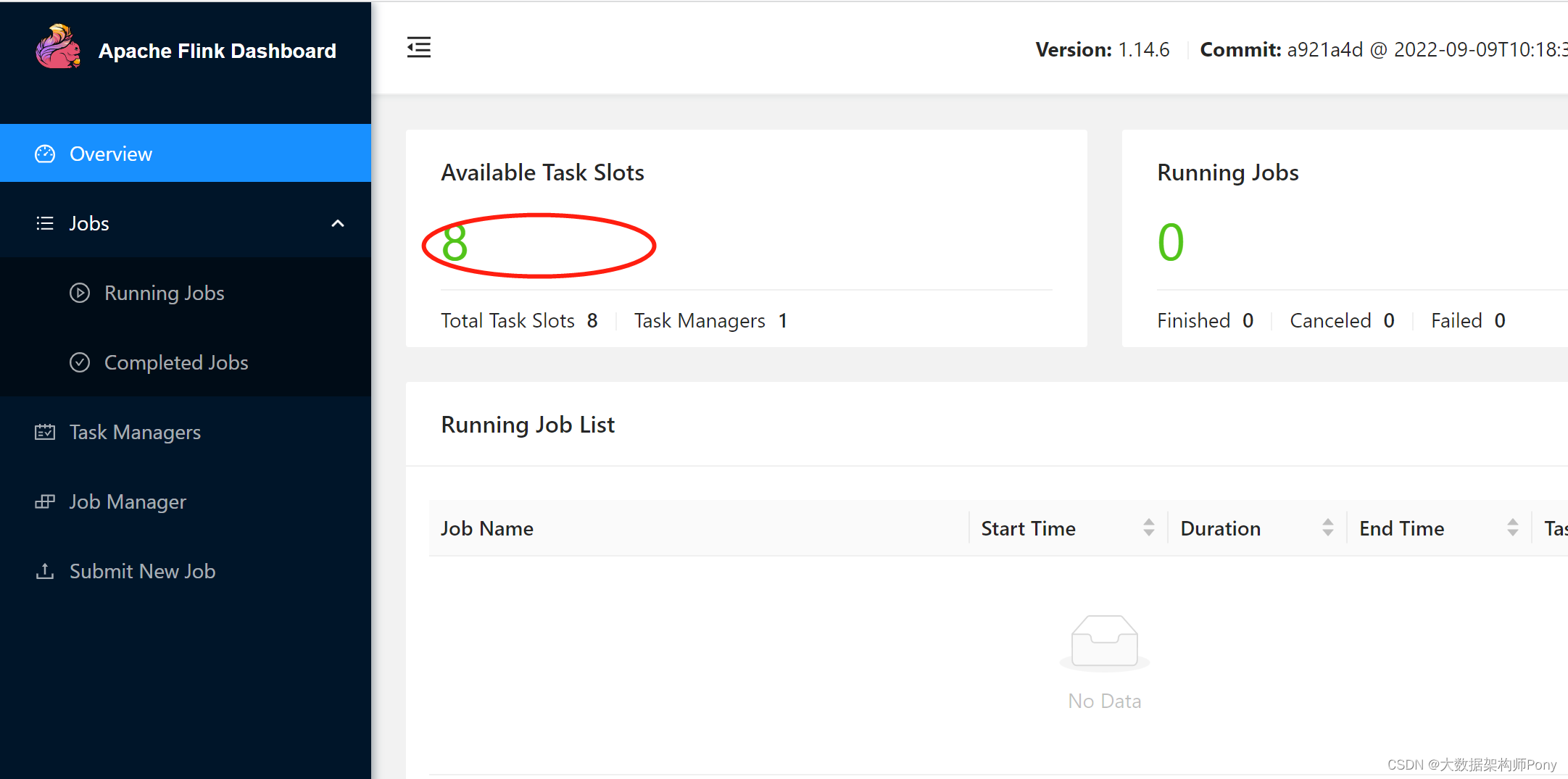Open the Overview menu item
1568x779 pixels.
click(x=186, y=153)
